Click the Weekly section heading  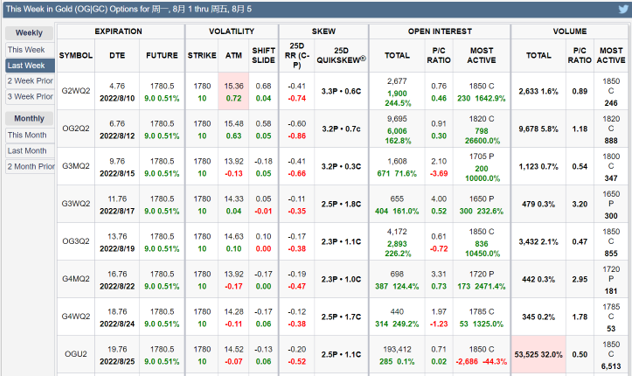coord(29,33)
